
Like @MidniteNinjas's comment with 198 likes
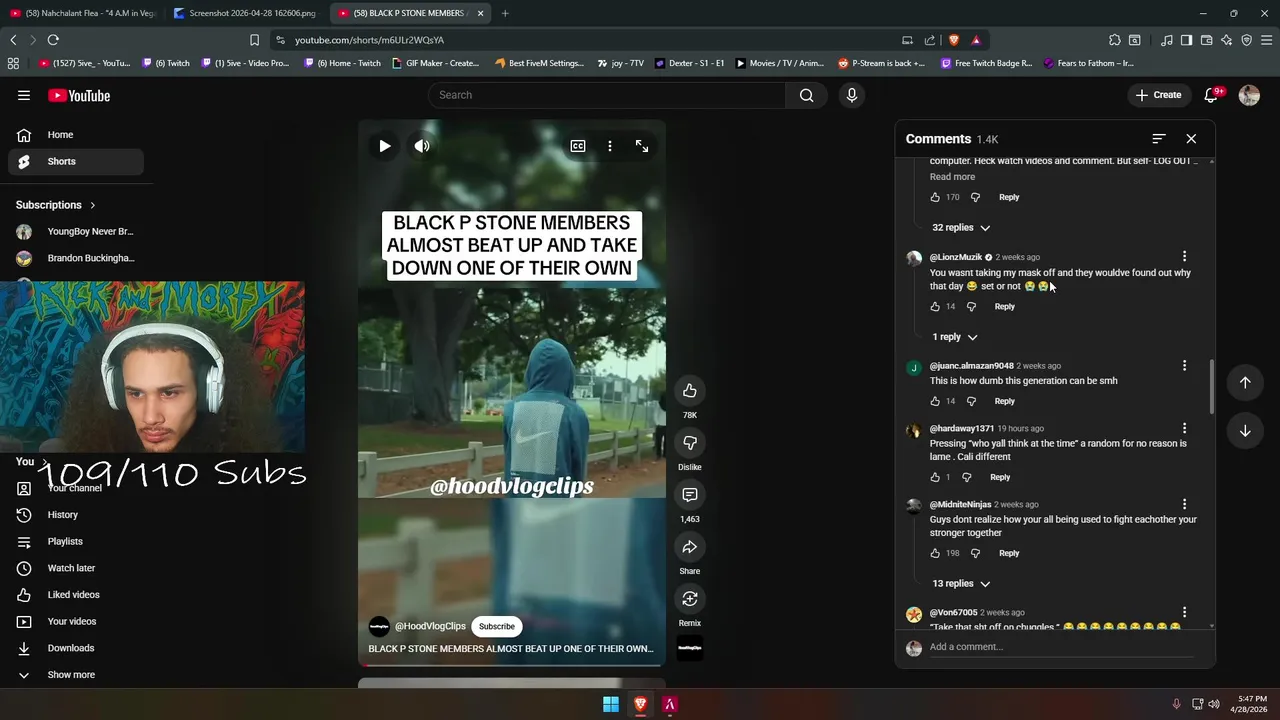click(x=935, y=553)
